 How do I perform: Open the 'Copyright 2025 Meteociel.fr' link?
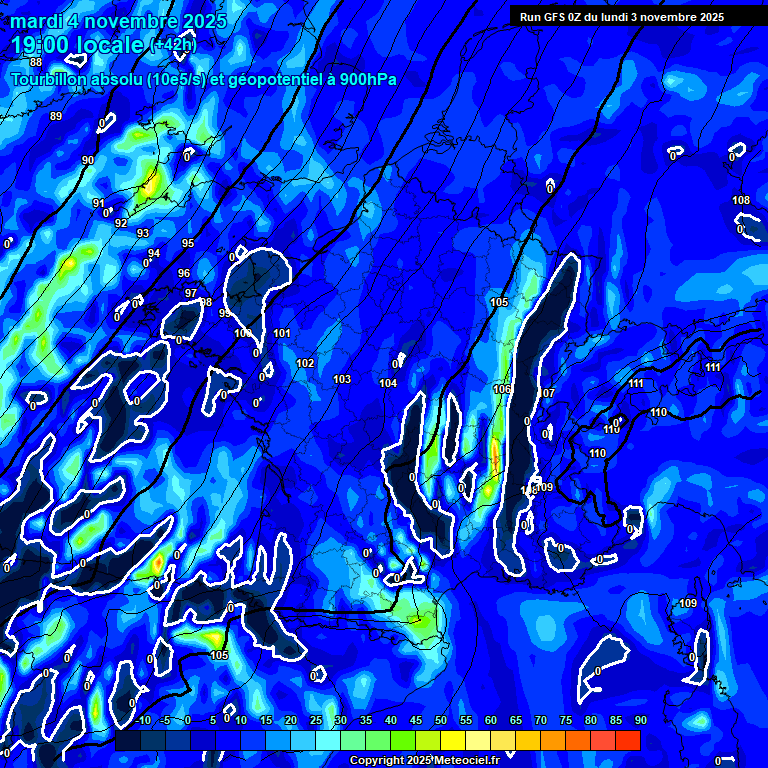click(424, 761)
